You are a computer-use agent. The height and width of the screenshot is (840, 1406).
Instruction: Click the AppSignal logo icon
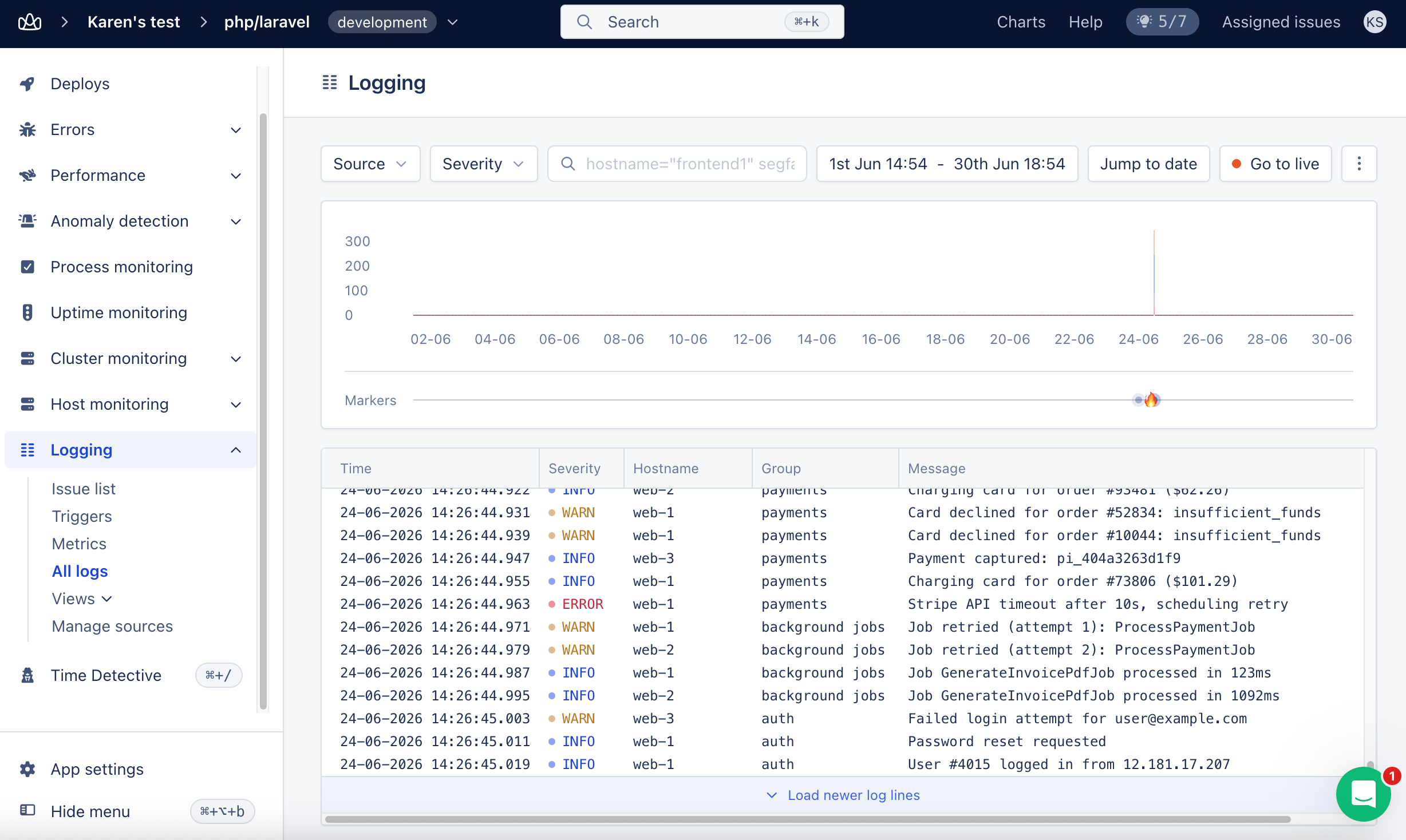pyautogui.click(x=30, y=22)
